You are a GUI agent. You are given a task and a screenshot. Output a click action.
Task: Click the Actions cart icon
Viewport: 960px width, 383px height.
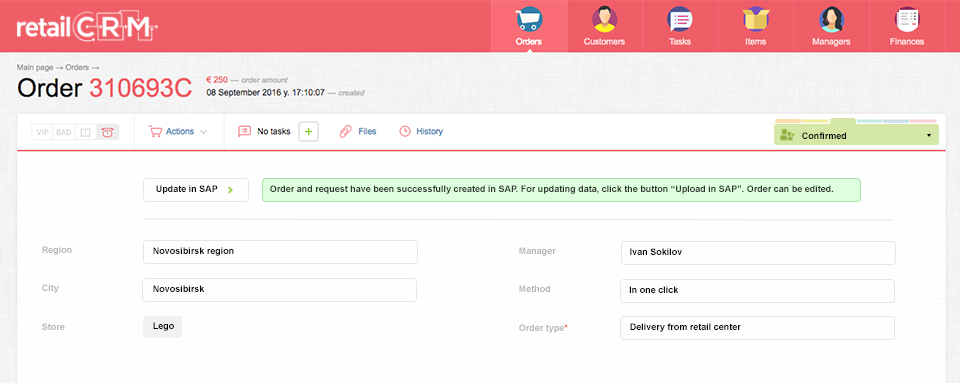156,132
